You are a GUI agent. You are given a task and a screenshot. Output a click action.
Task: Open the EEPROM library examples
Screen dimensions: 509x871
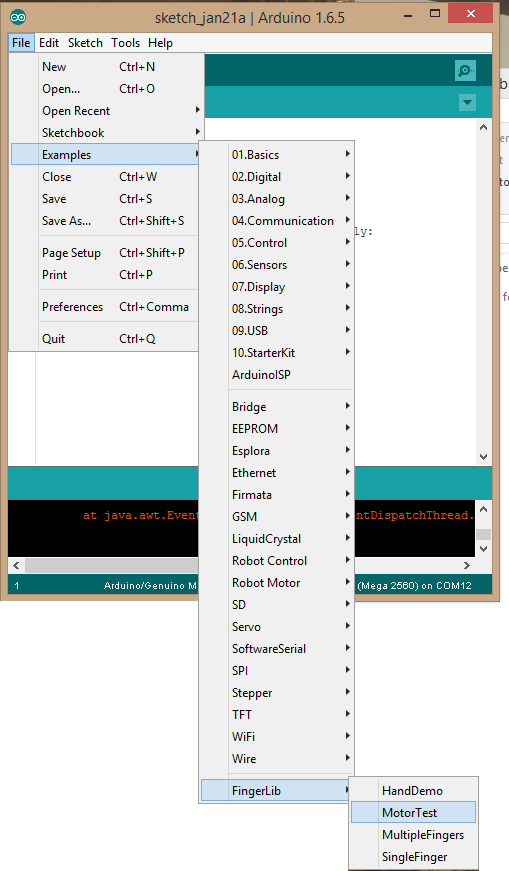pos(277,429)
